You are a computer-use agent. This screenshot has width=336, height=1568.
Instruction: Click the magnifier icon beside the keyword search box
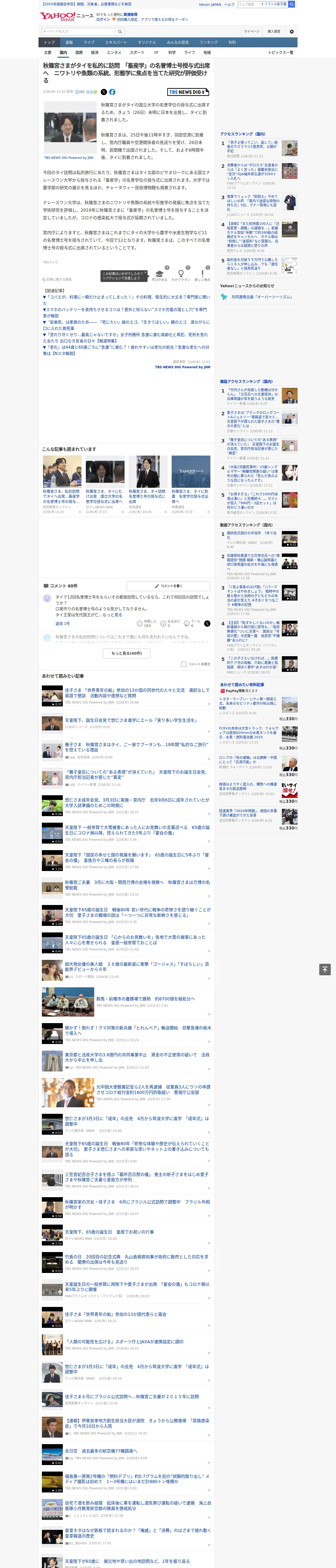120,32
